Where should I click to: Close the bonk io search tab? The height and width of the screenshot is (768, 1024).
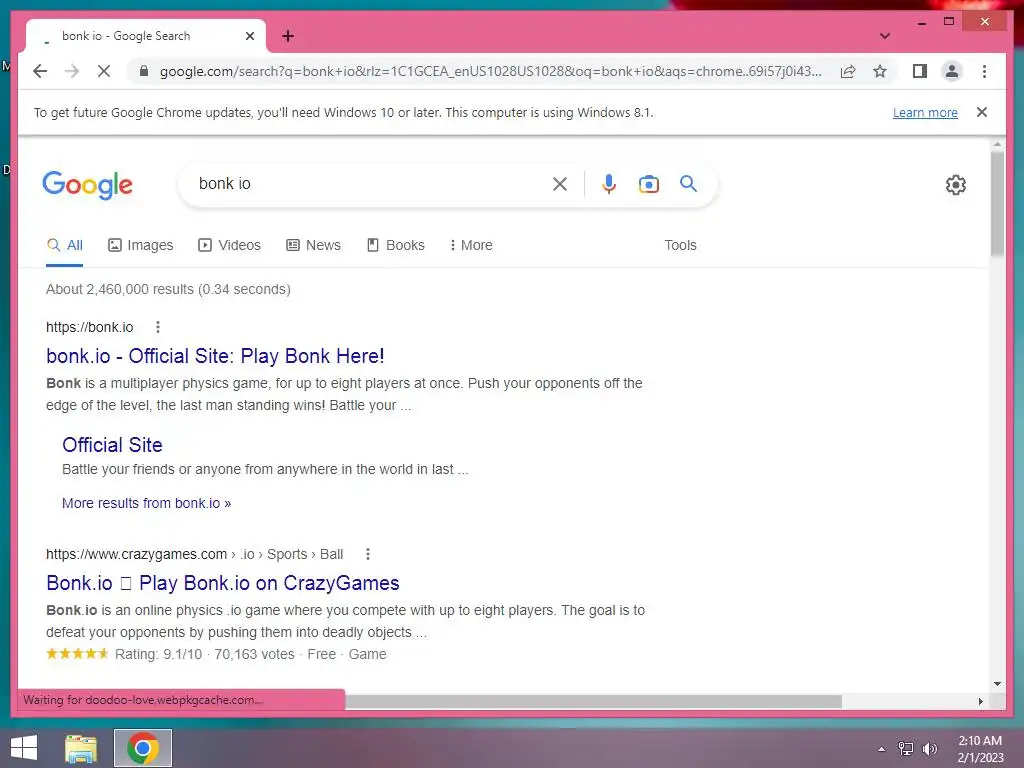tap(249, 36)
